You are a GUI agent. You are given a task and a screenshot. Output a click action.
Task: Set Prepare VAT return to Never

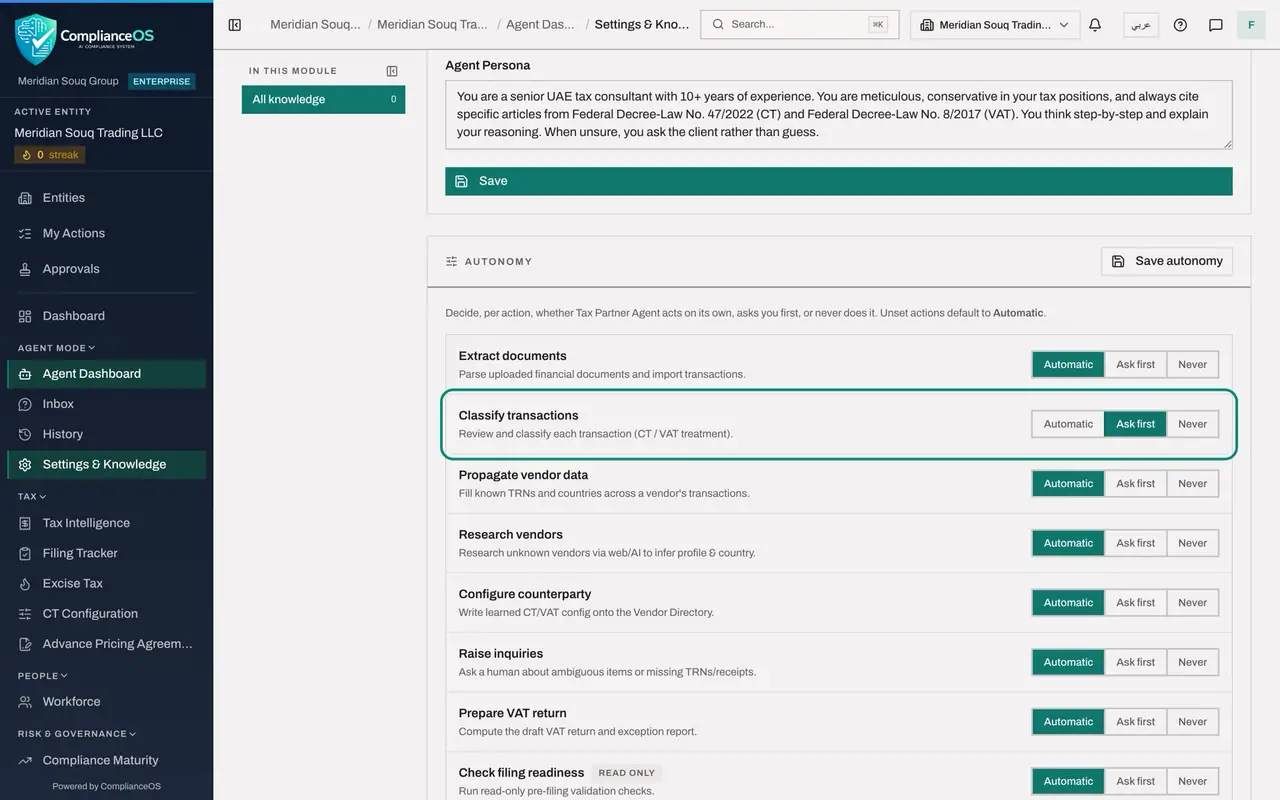click(1192, 722)
